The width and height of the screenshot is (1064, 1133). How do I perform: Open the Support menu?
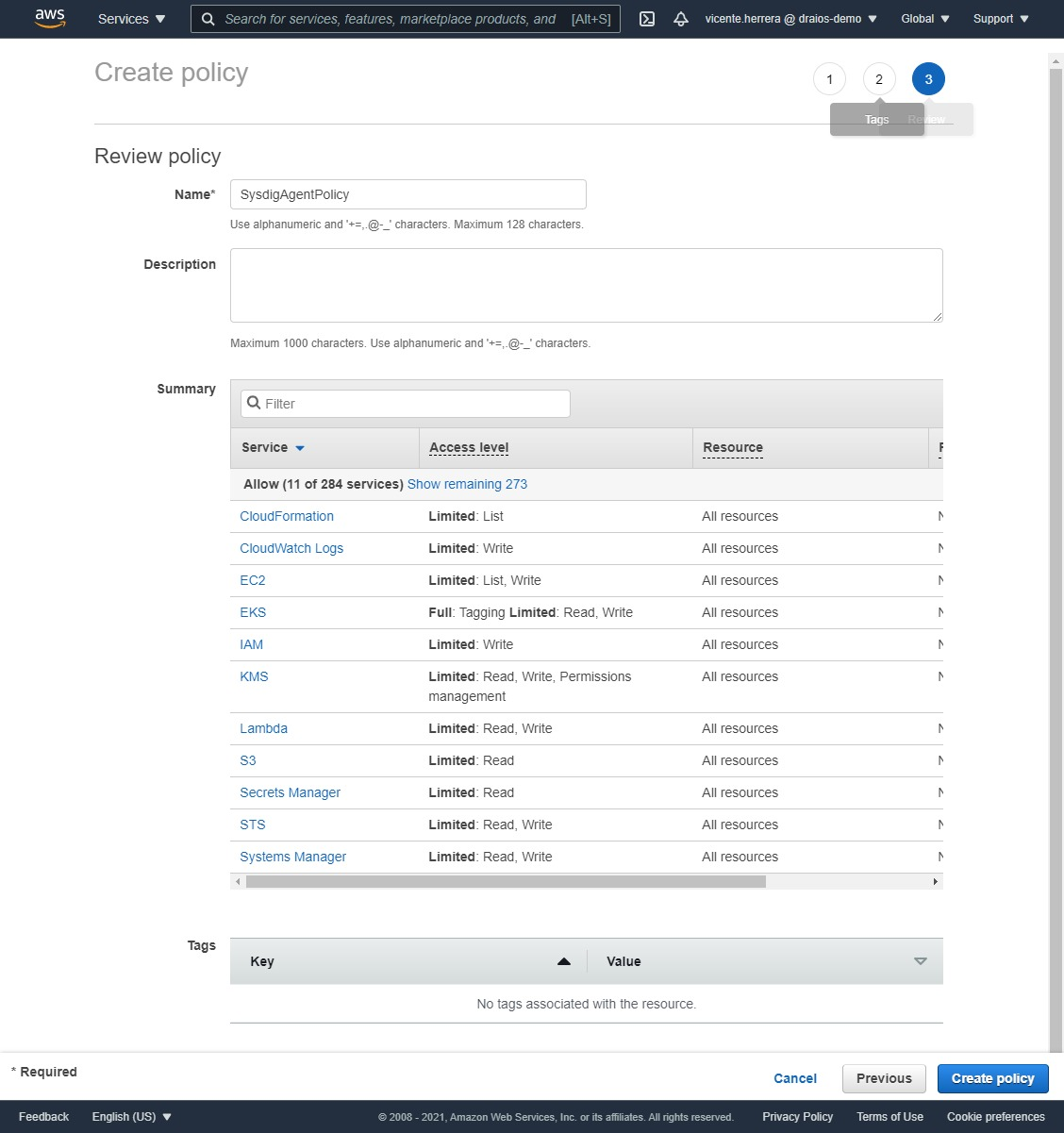(1001, 19)
